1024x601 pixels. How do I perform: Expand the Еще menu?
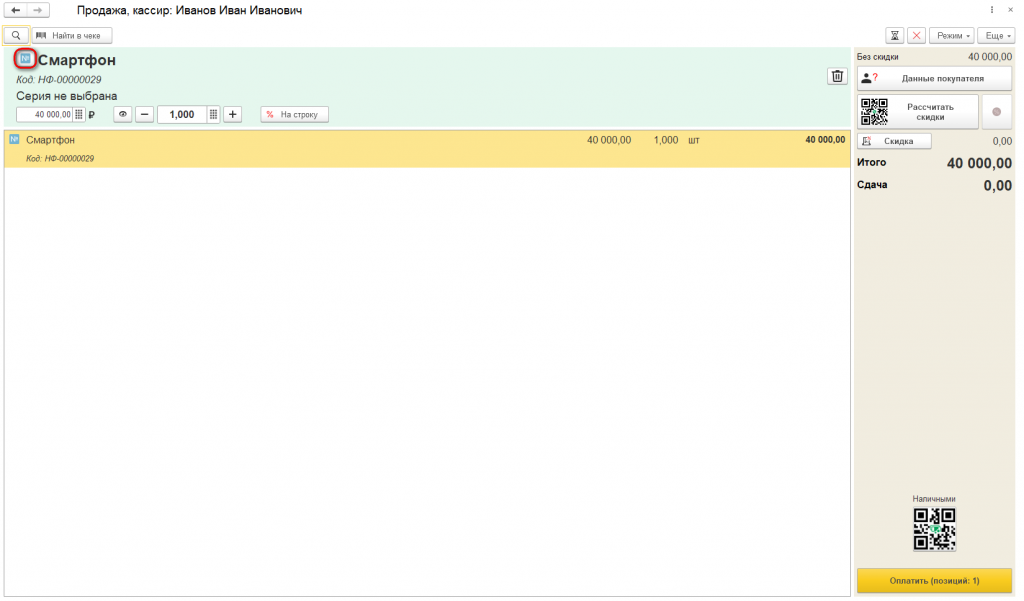point(997,35)
